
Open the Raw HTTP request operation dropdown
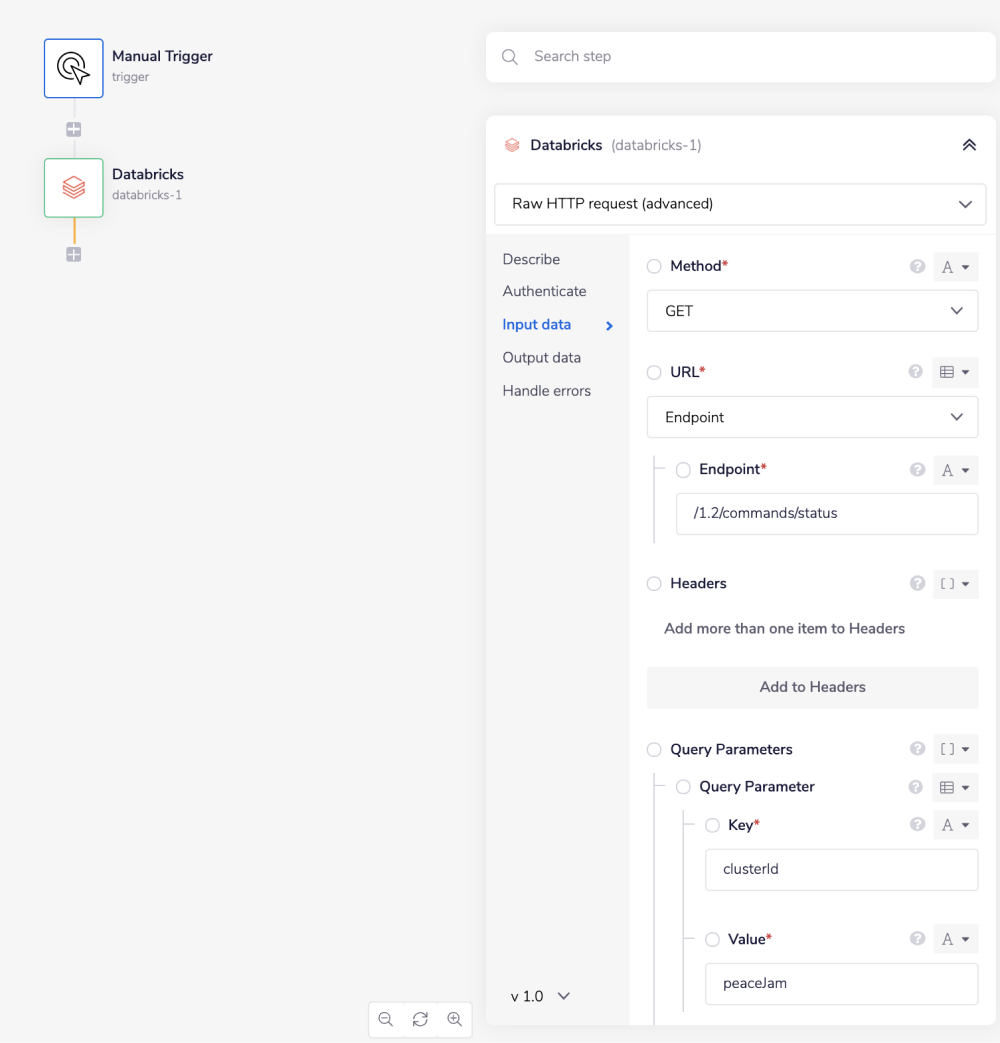[x=740, y=204]
